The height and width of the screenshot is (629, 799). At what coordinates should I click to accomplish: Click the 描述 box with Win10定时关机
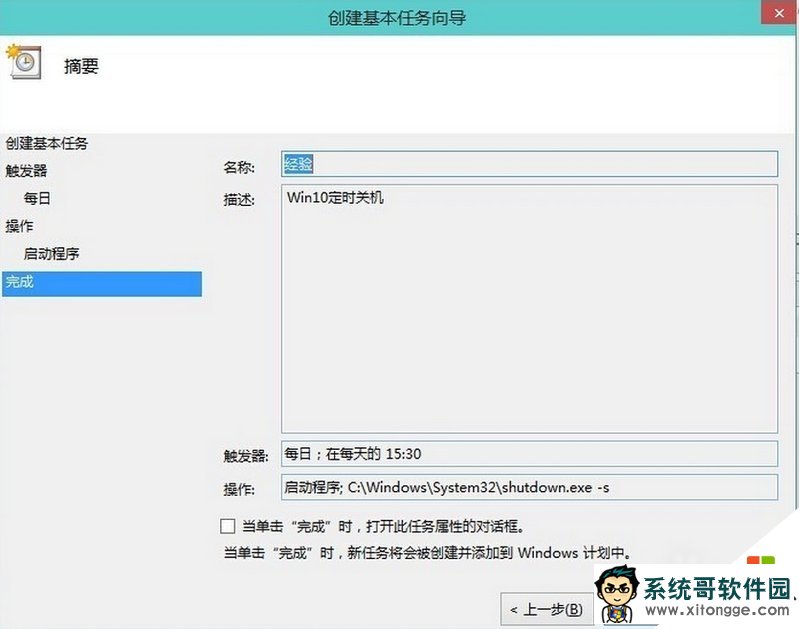(x=529, y=309)
